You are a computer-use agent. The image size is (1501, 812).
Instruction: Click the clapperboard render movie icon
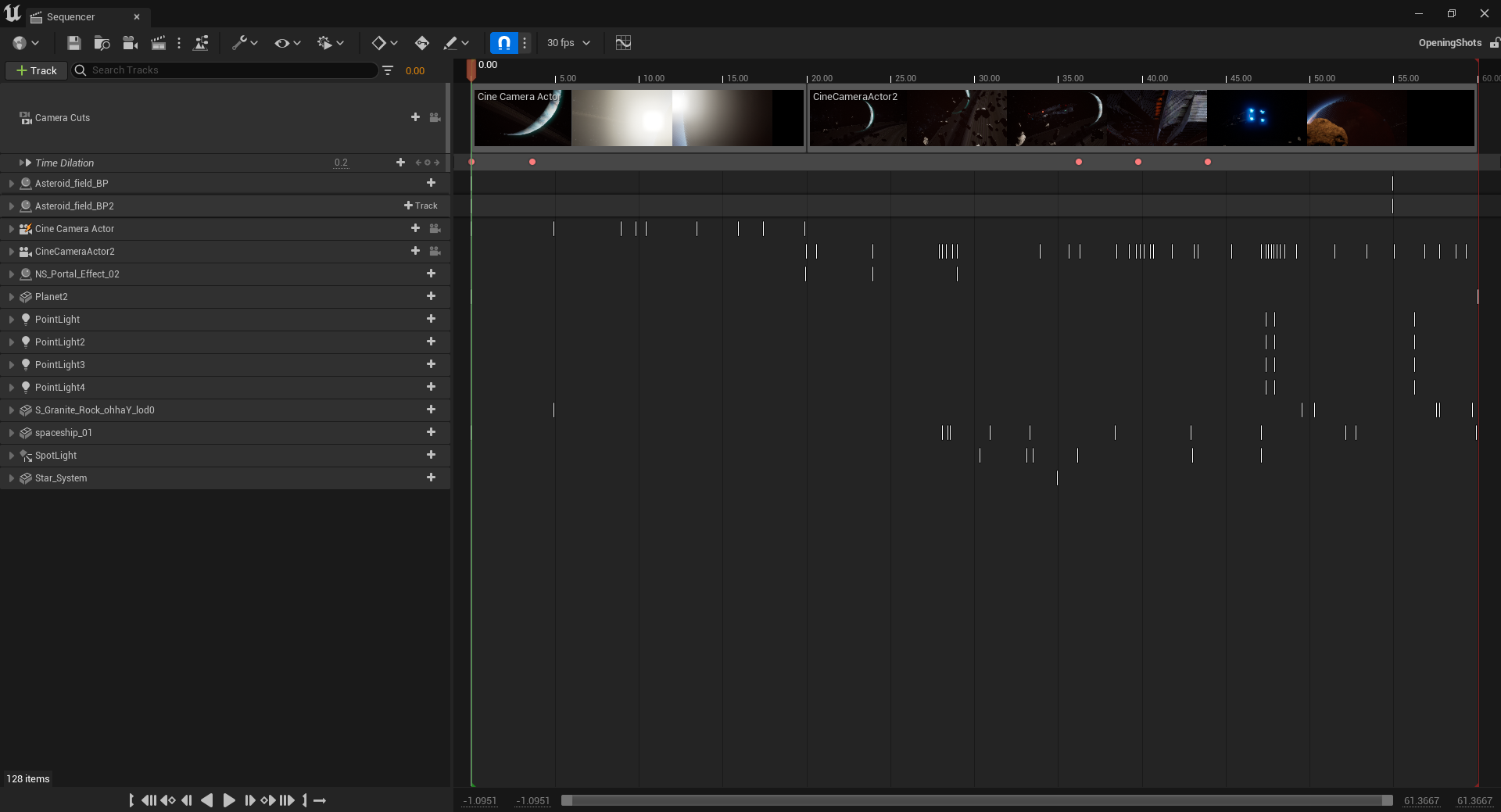(158, 43)
